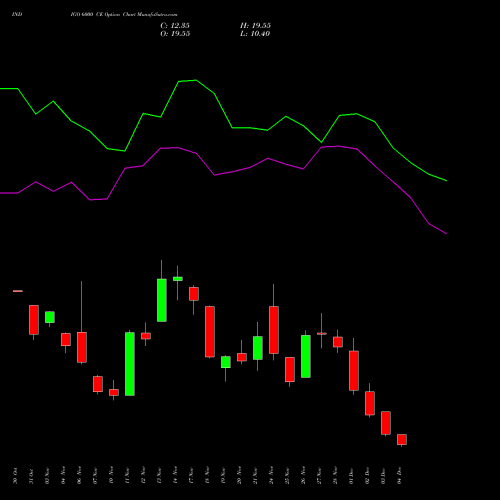Click the '30 Oct' date axis label
The image size is (500, 500).
point(15,476)
